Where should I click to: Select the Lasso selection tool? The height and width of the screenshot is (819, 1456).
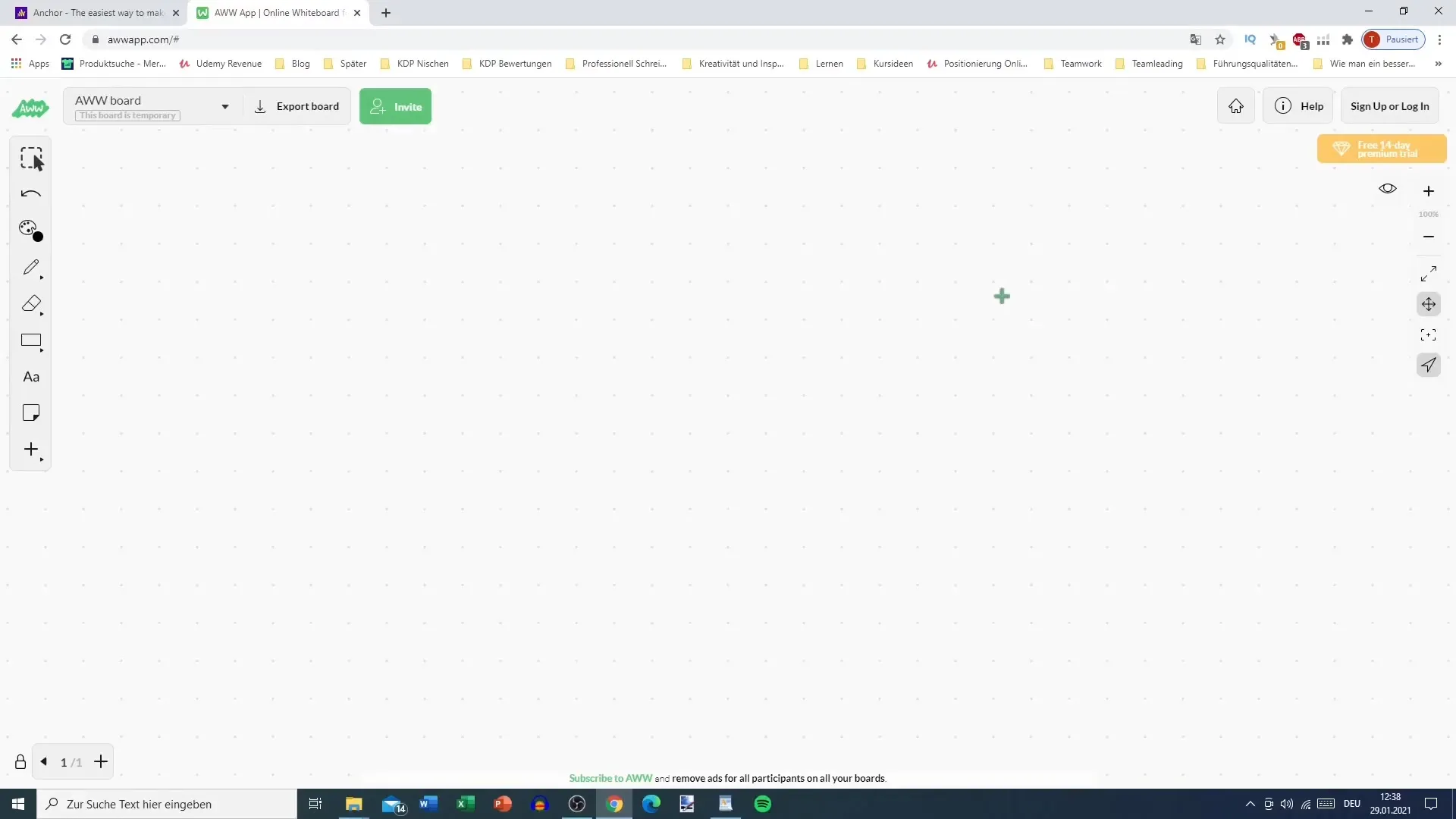(x=30, y=158)
